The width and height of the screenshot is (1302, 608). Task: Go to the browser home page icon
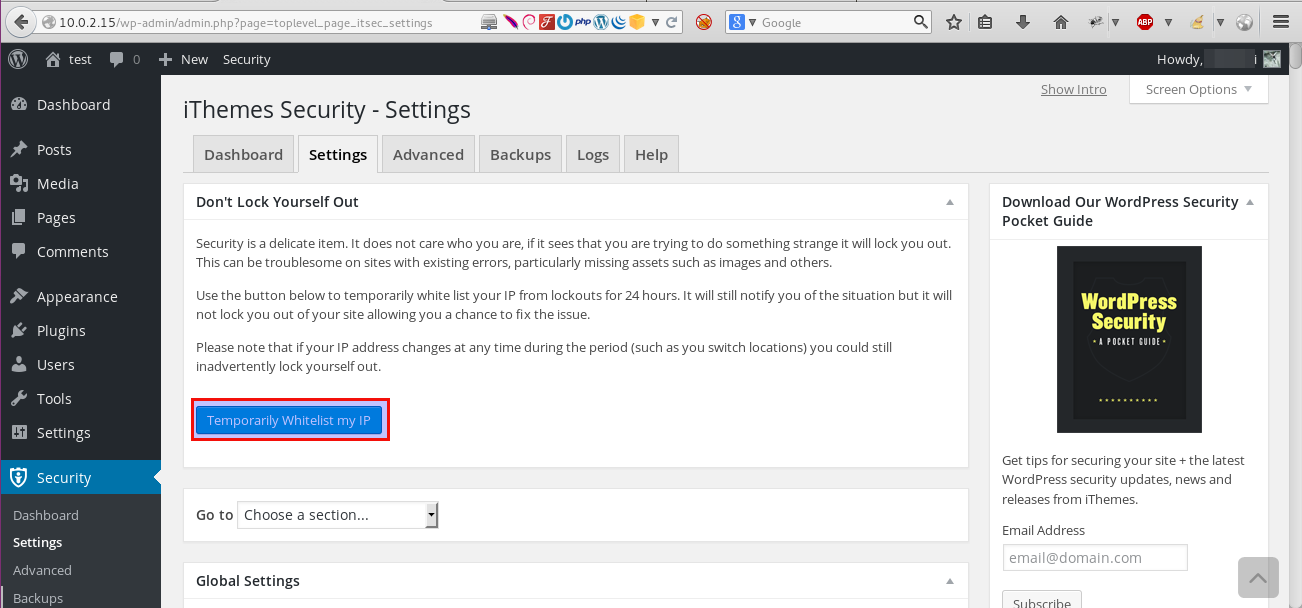[1061, 22]
